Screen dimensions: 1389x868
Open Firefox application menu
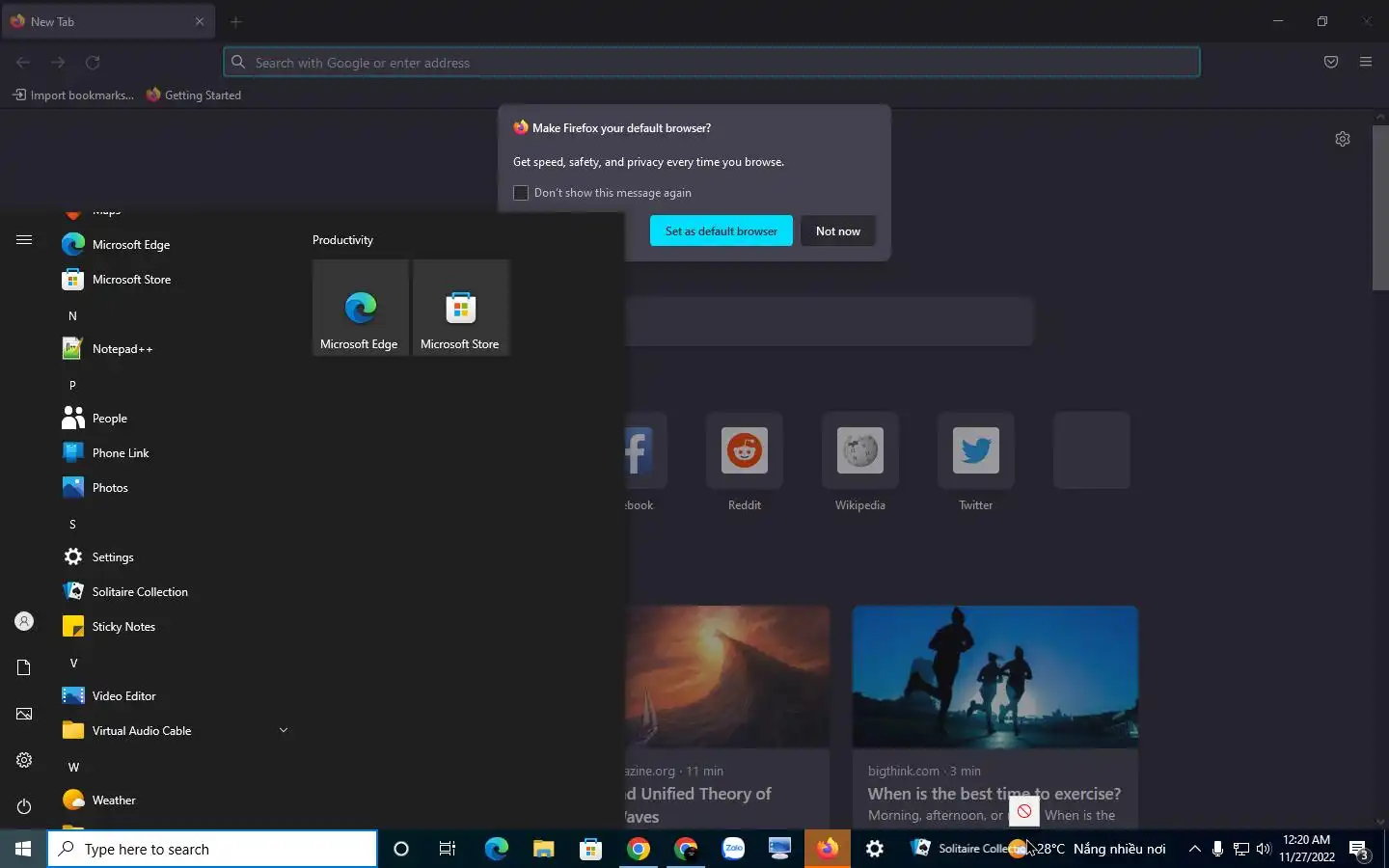point(1366,62)
